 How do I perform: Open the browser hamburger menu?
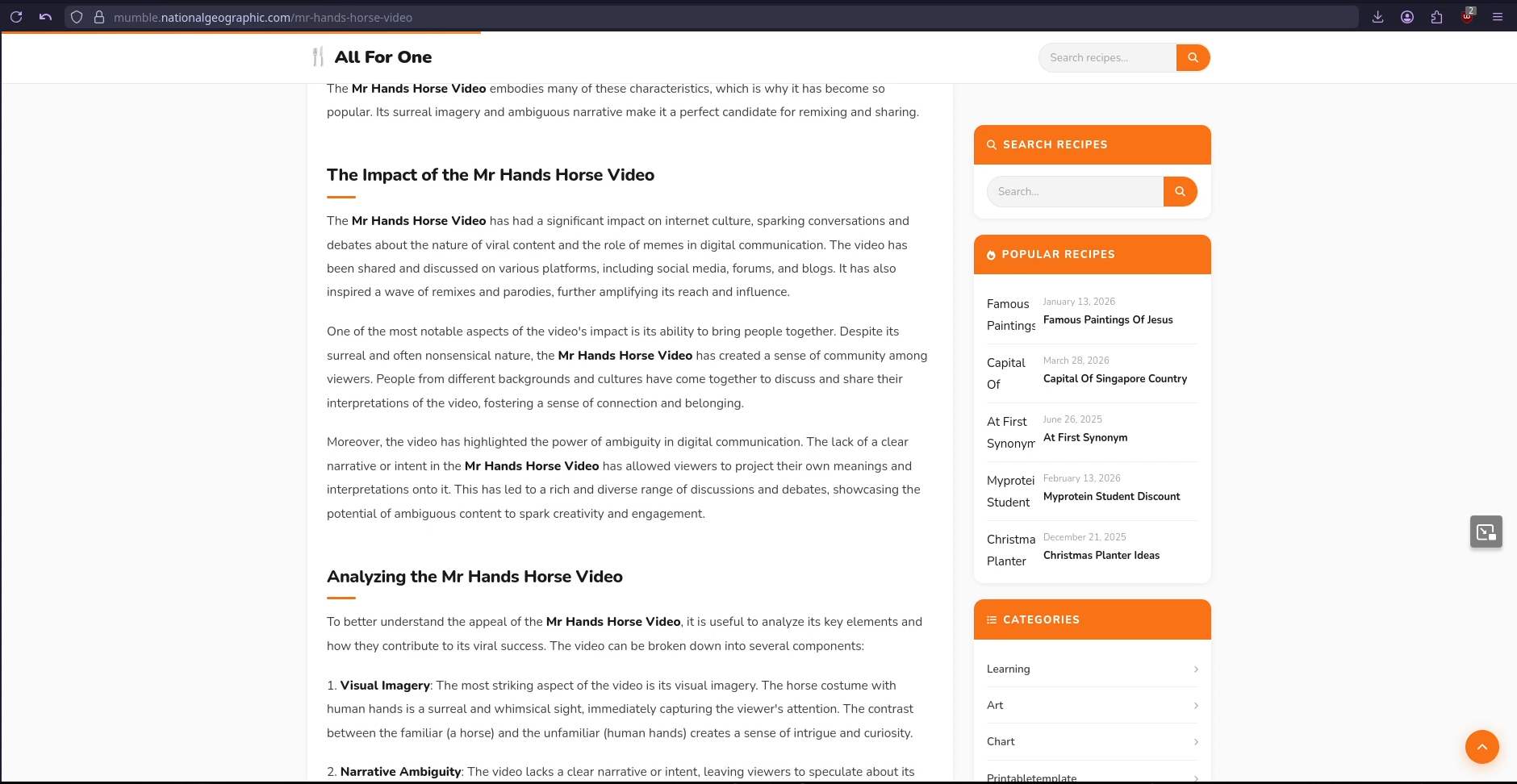click(x=1498, y=17)
